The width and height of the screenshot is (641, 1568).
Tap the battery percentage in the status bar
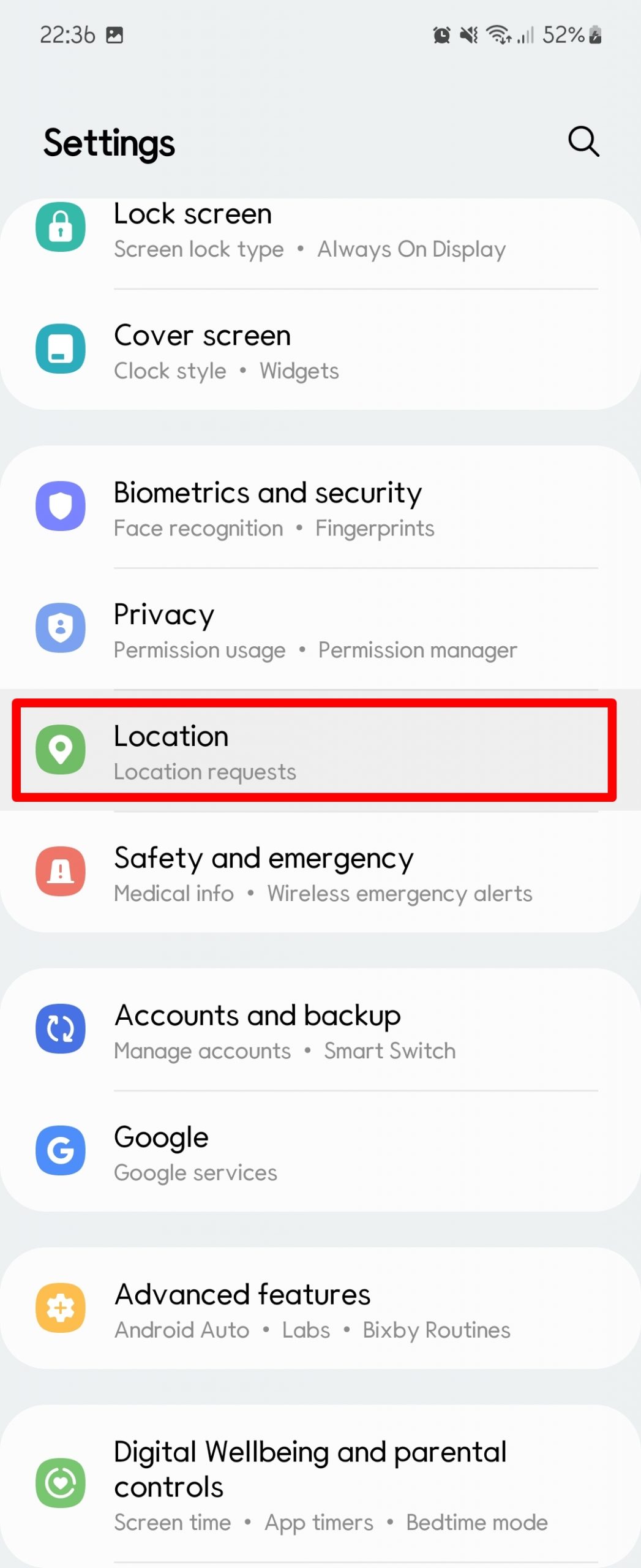563,35
